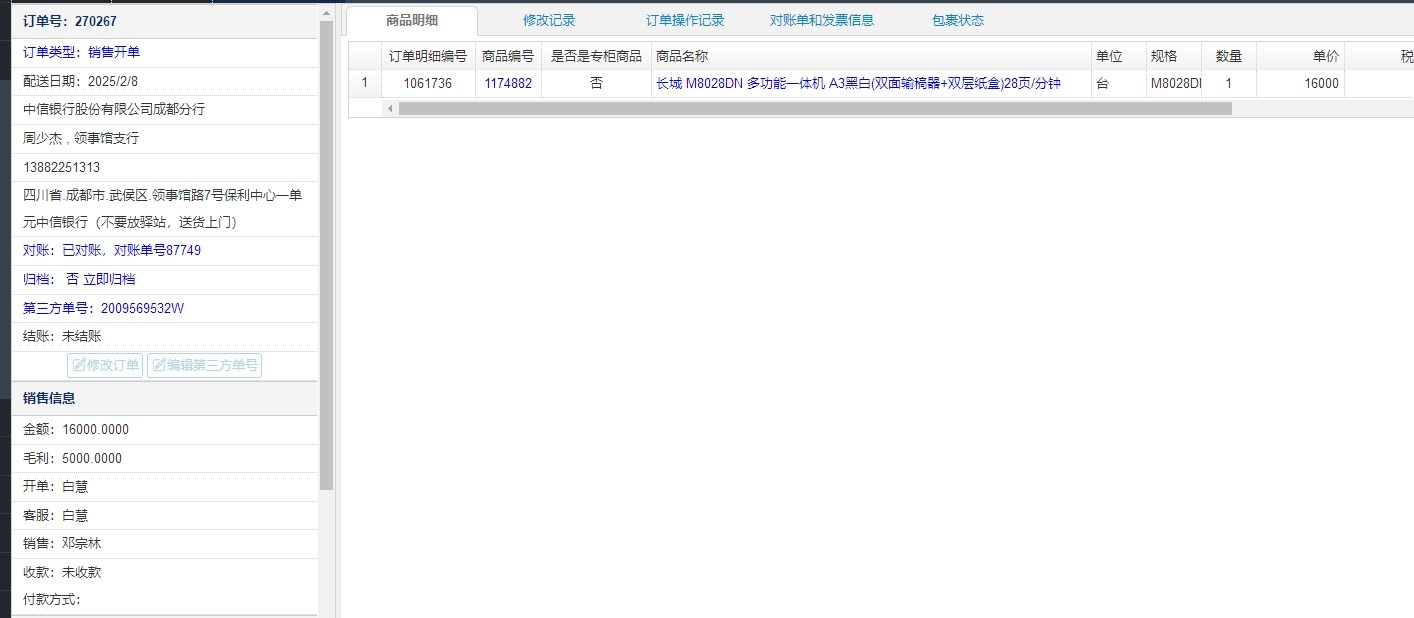The image size is (1414, 618).
Task: Click the 毛利：5000.0000 line
Action: click(x=73, y=458)
